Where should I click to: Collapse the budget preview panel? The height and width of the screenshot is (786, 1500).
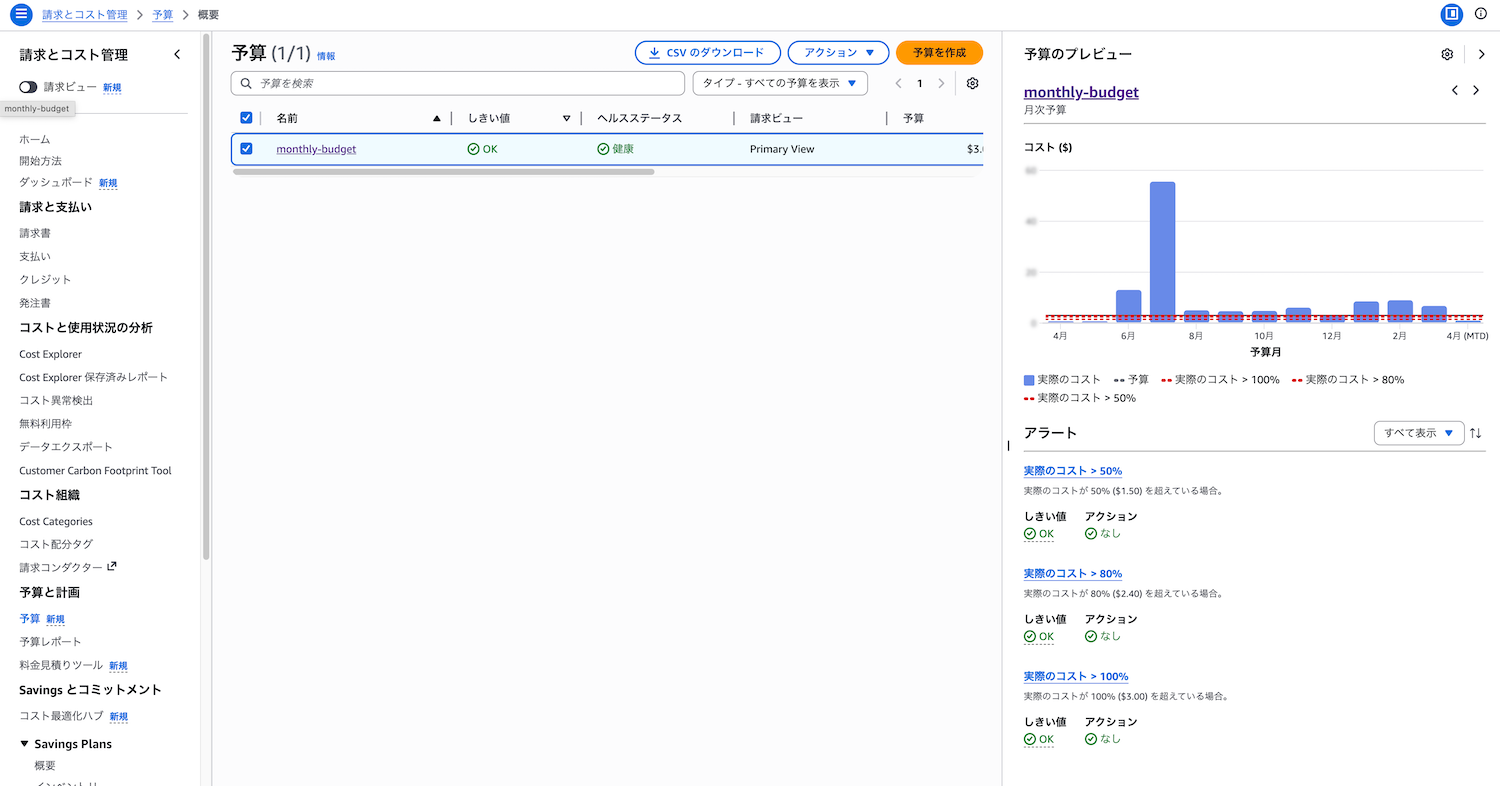coord(1481,54)
